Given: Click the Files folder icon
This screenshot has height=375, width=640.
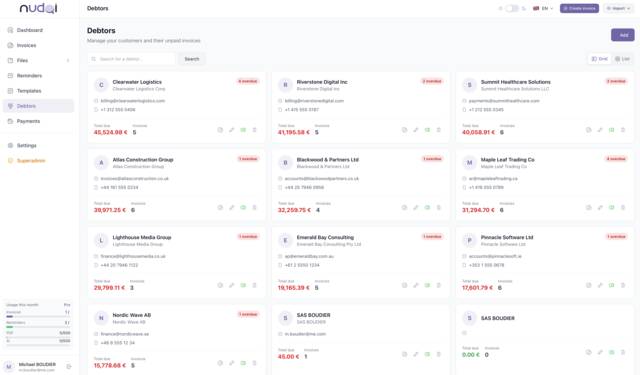Looking at the screenshot, I should tap(11, 60).
